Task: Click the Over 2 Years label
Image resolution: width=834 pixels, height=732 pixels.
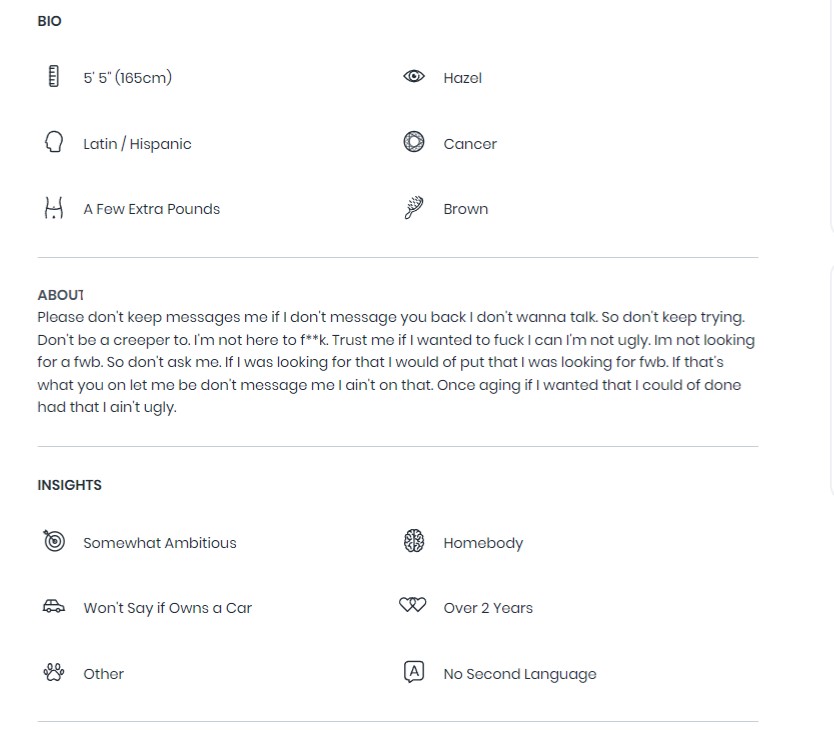Action: click(x=488, y=608)
